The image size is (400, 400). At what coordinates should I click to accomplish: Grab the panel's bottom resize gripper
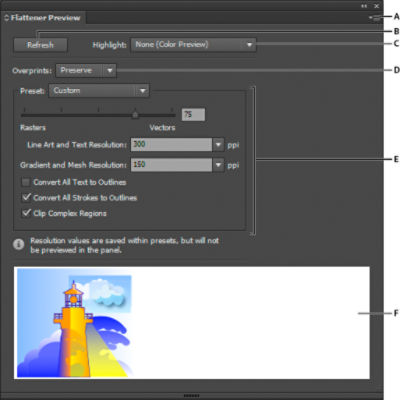tap(192, 396)
